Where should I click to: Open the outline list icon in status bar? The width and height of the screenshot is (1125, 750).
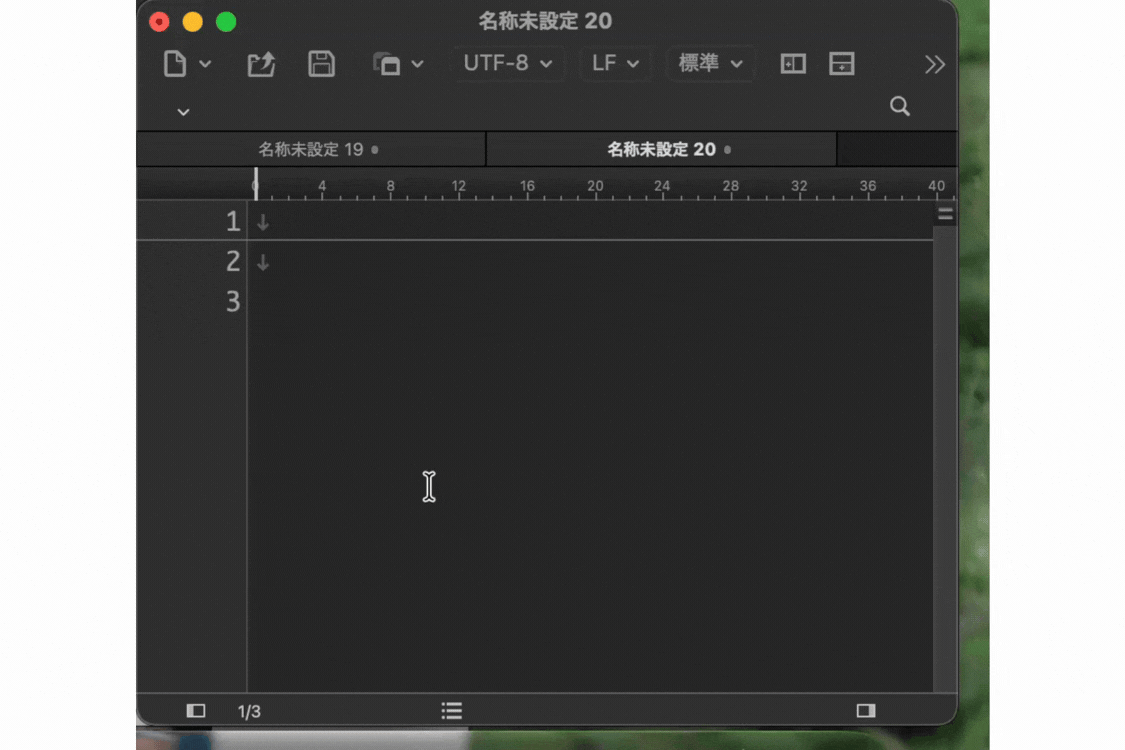click(x=451, y=711)
